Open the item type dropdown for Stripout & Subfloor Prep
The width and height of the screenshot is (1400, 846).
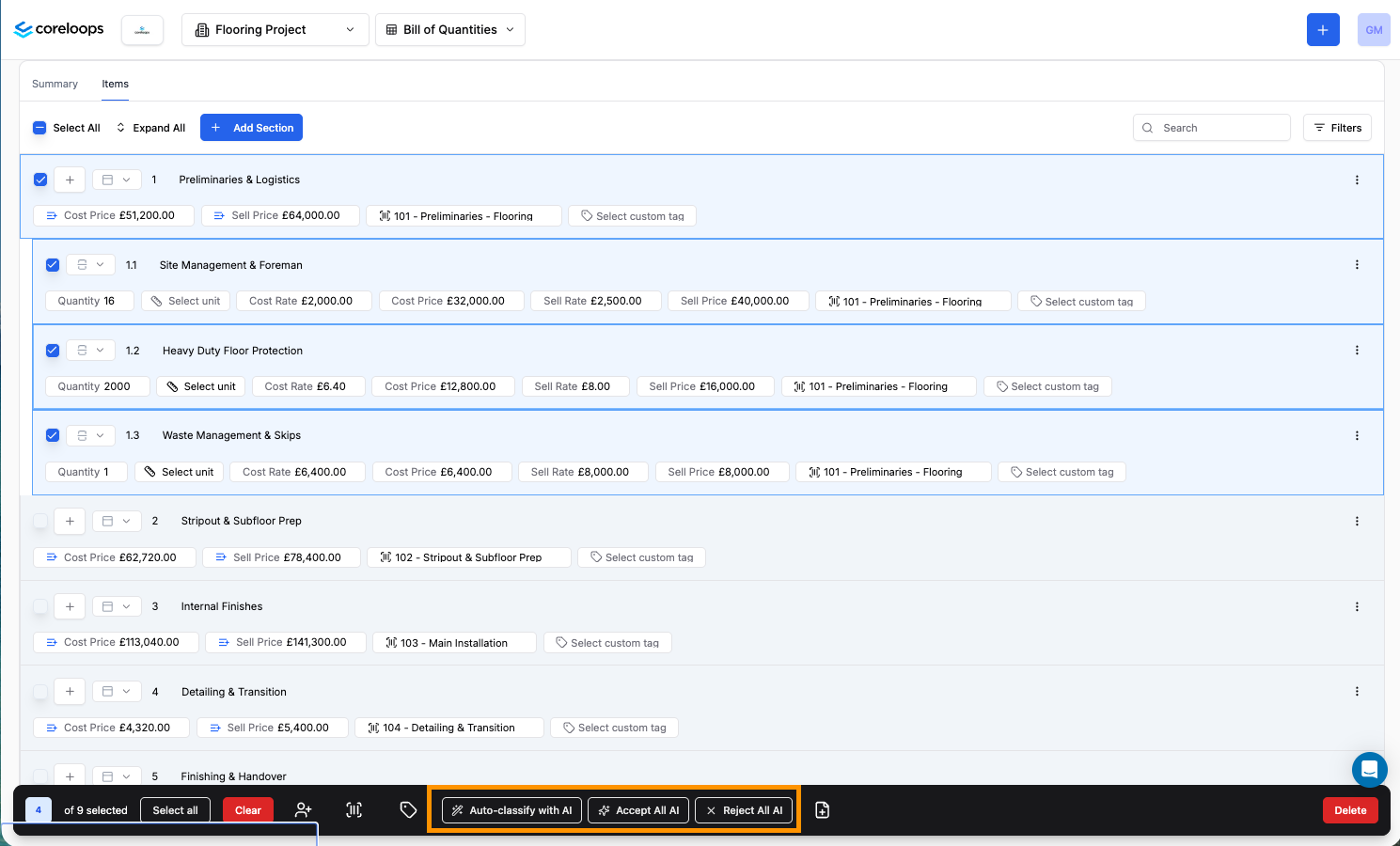pos(117,521)
